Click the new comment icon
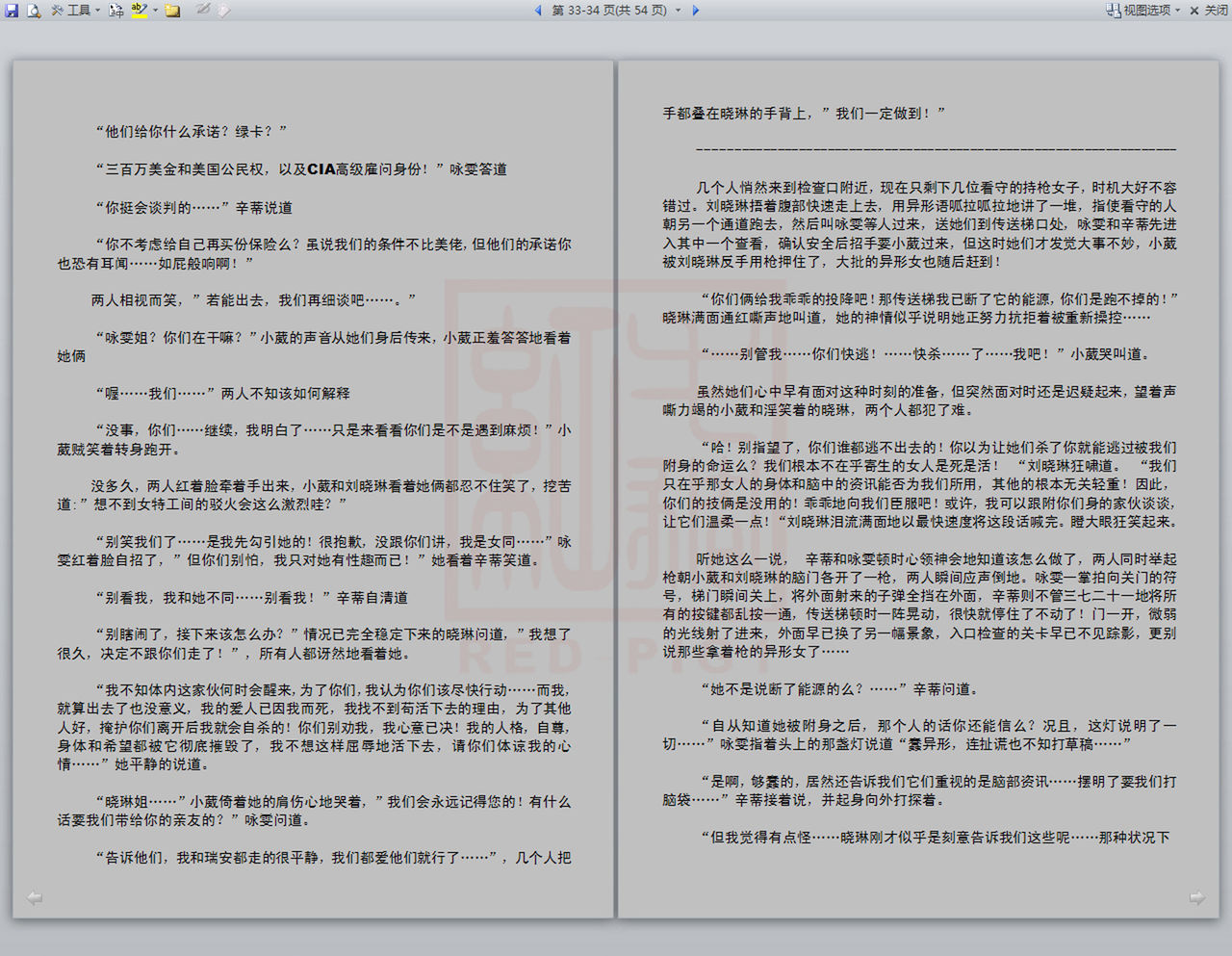1232x956 pixels. pos(173,11)
